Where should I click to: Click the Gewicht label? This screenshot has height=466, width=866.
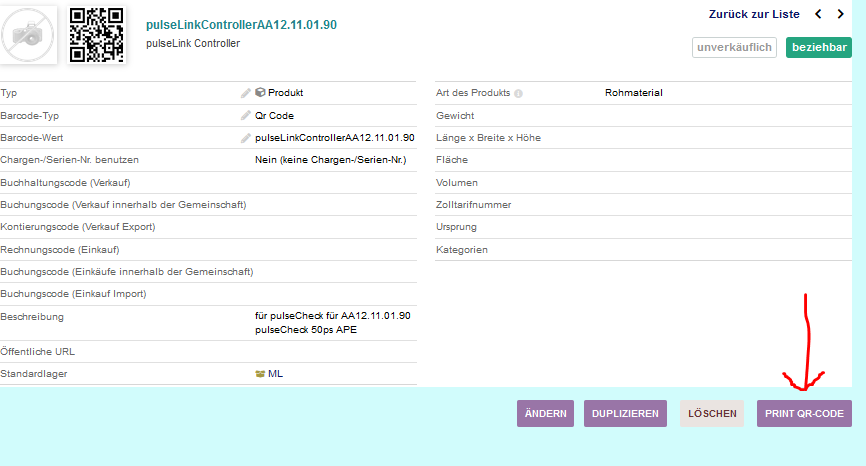(455, 115)
